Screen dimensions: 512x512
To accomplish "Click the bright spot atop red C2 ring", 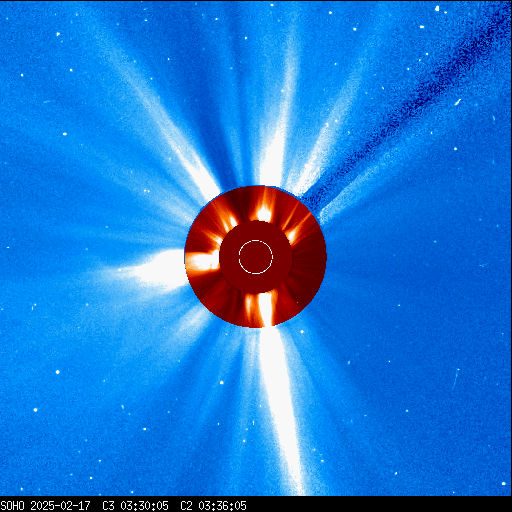I will [264, 213].
